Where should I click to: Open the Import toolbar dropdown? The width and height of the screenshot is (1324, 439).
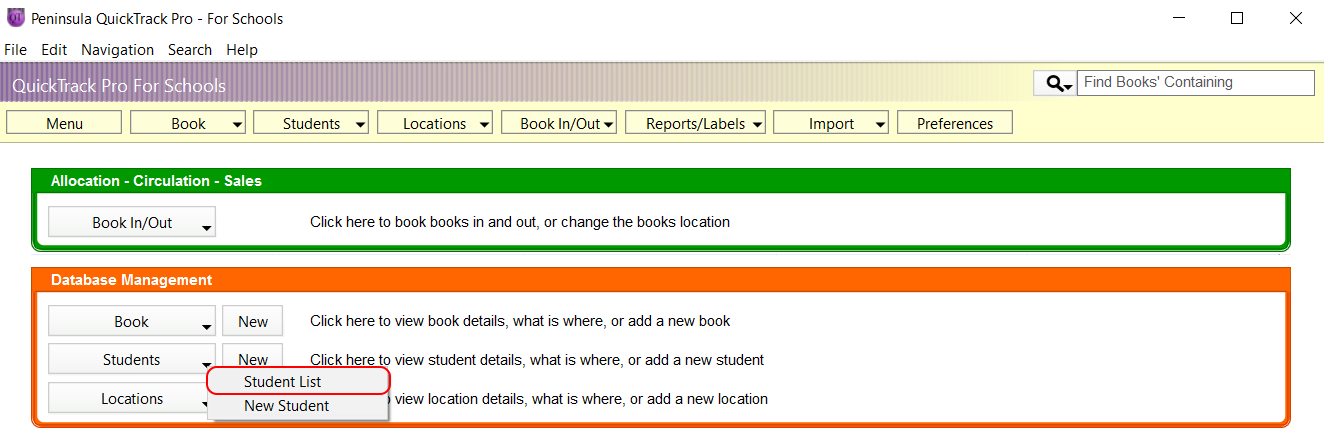pos(831,123)
